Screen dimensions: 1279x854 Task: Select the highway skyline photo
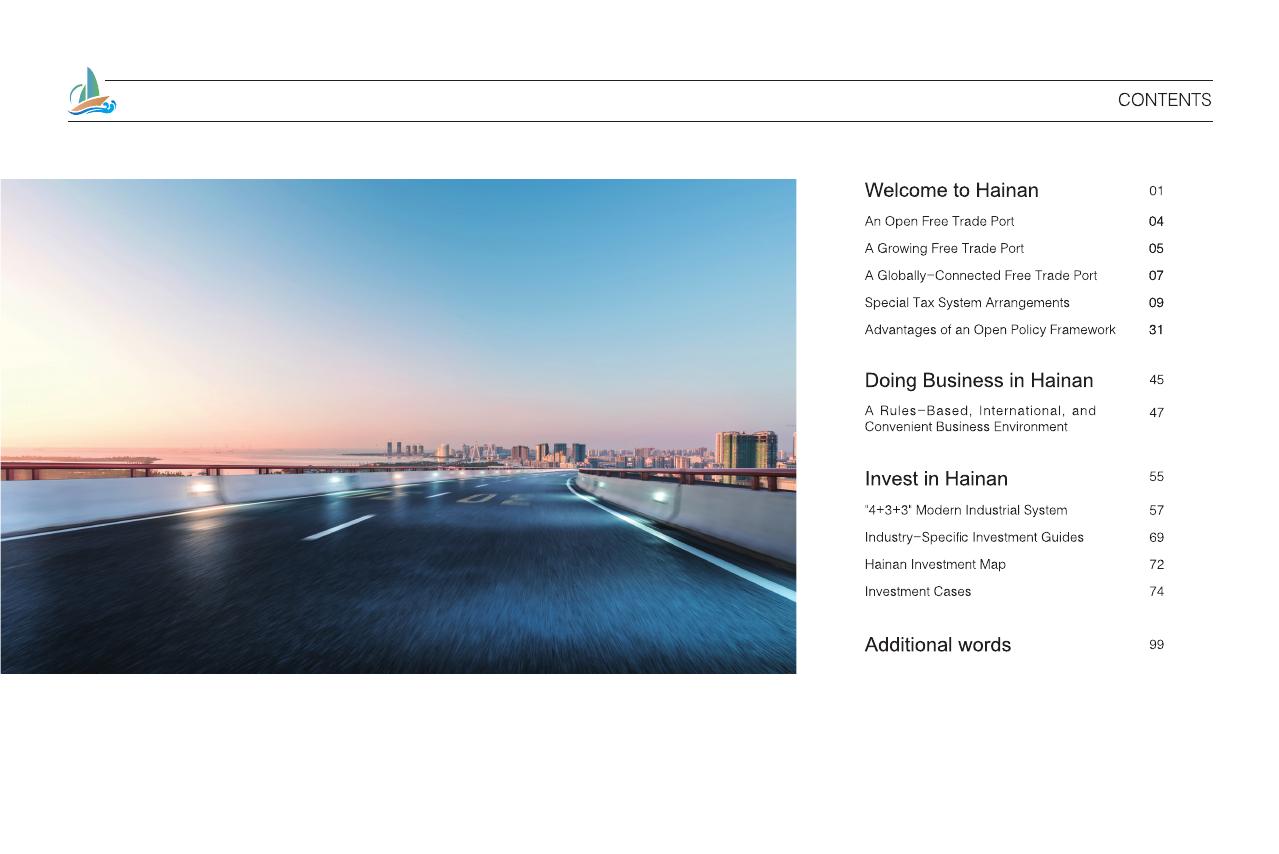pos(398,426)
